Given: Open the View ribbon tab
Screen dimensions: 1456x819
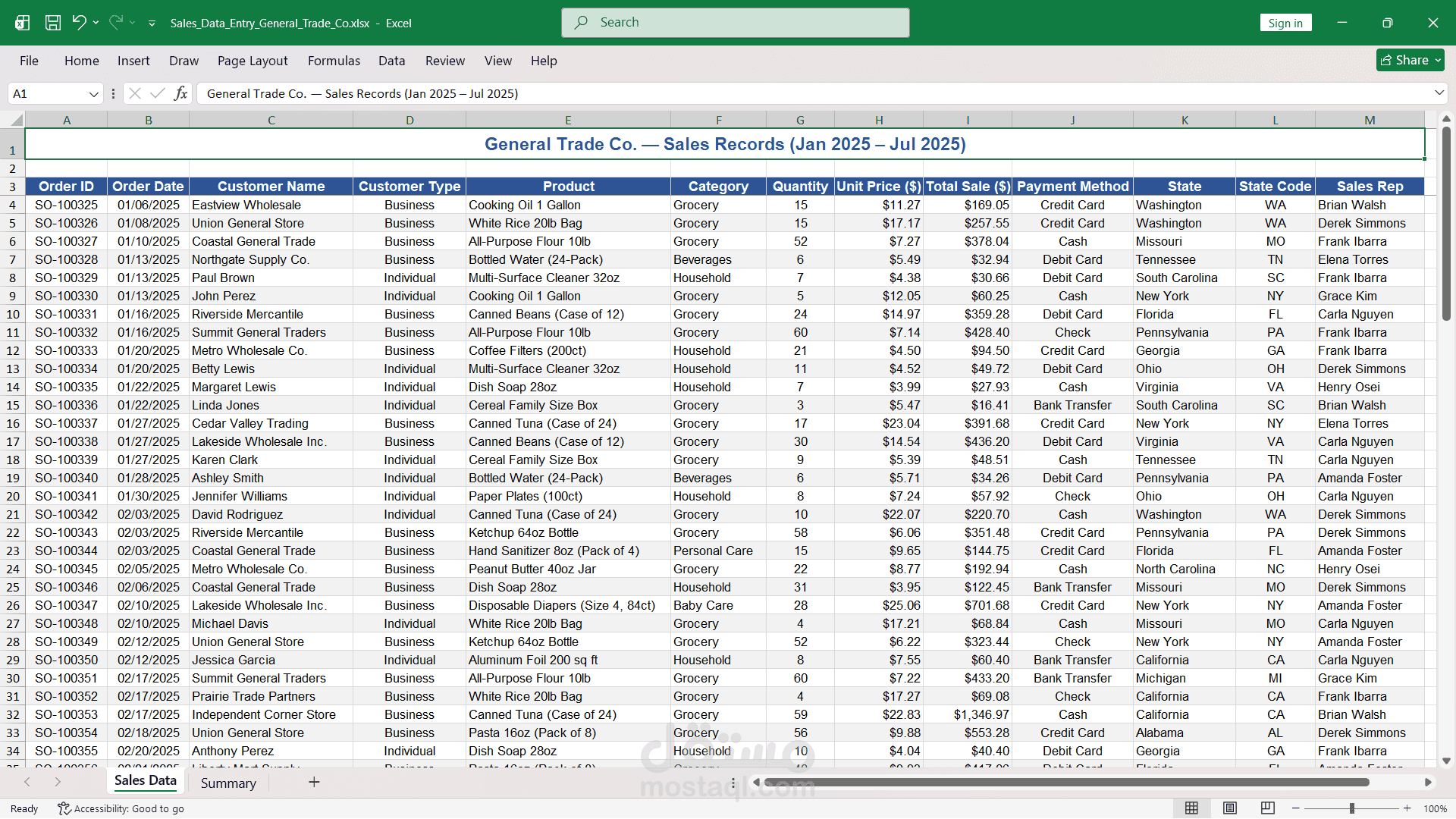Looking at the screenshot, I should (x=497, y=61).
